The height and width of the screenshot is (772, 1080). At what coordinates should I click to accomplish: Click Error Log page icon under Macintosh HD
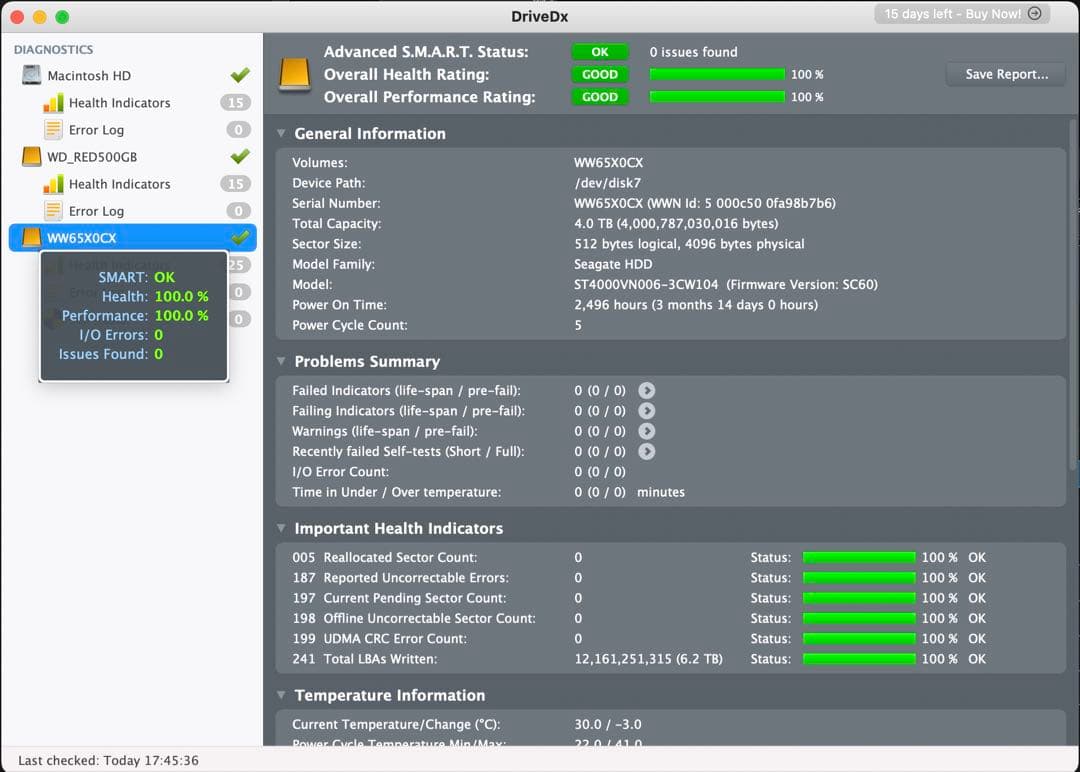53,129
